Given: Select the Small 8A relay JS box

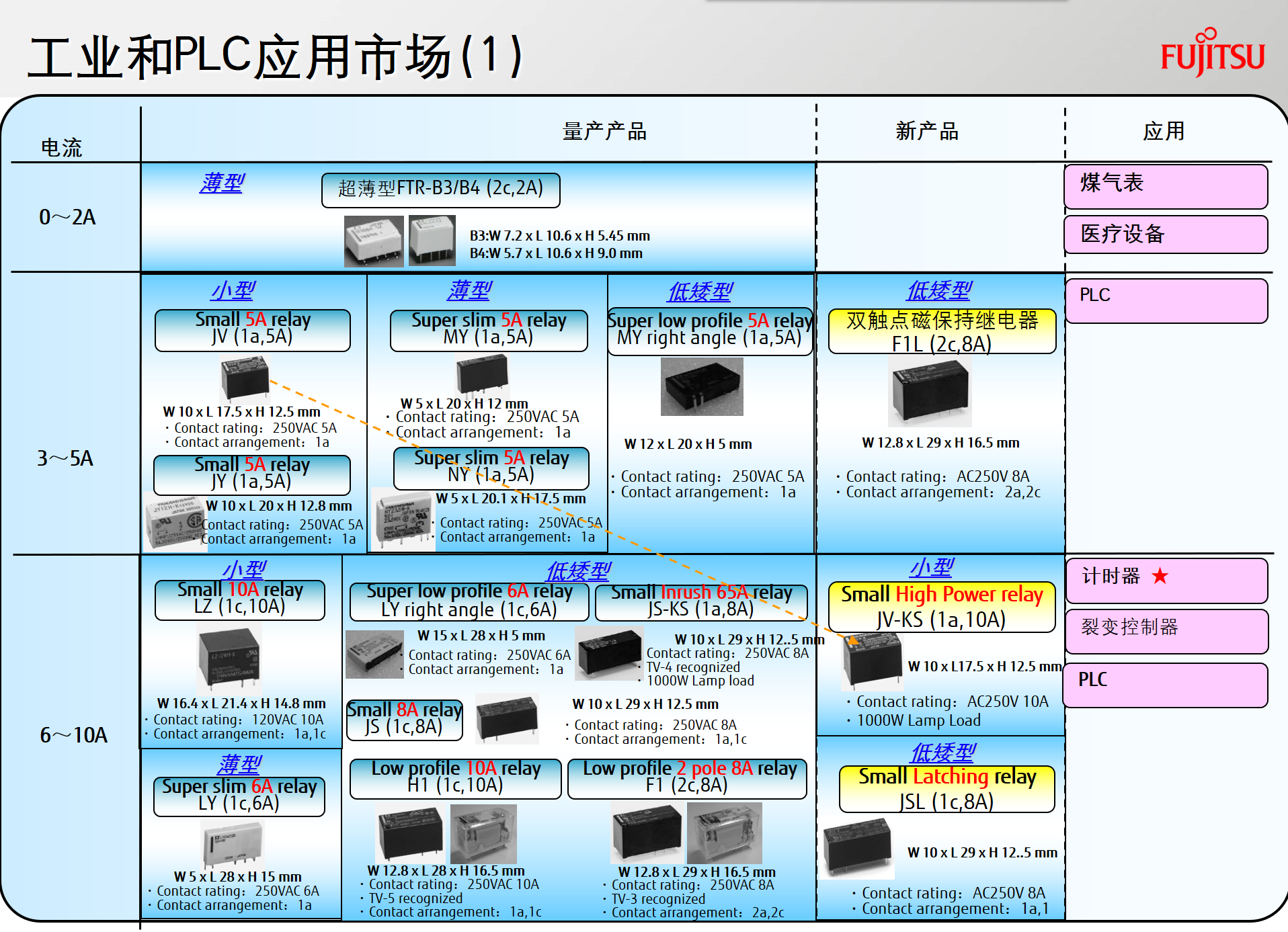Looking at the screenshot, I should 405,720.
